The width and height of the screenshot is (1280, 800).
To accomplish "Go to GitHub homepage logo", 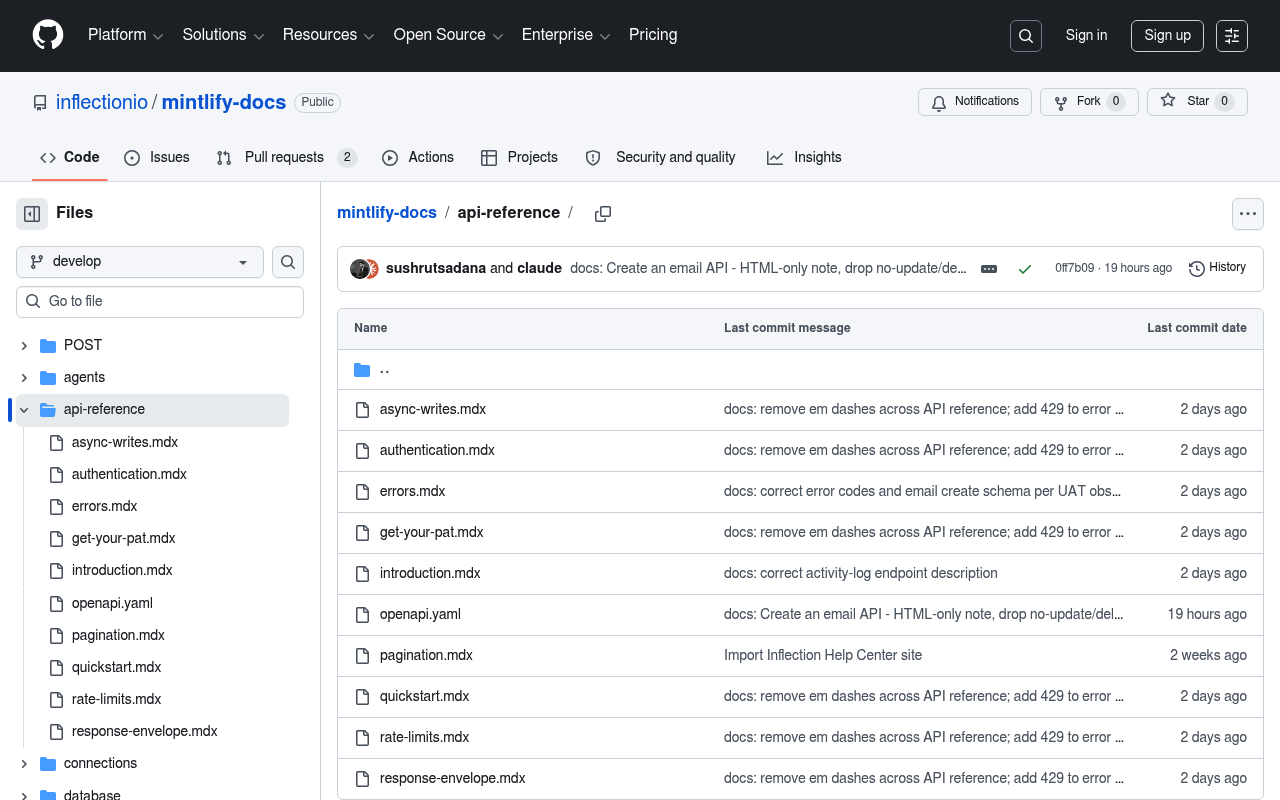I will (48, 35).
